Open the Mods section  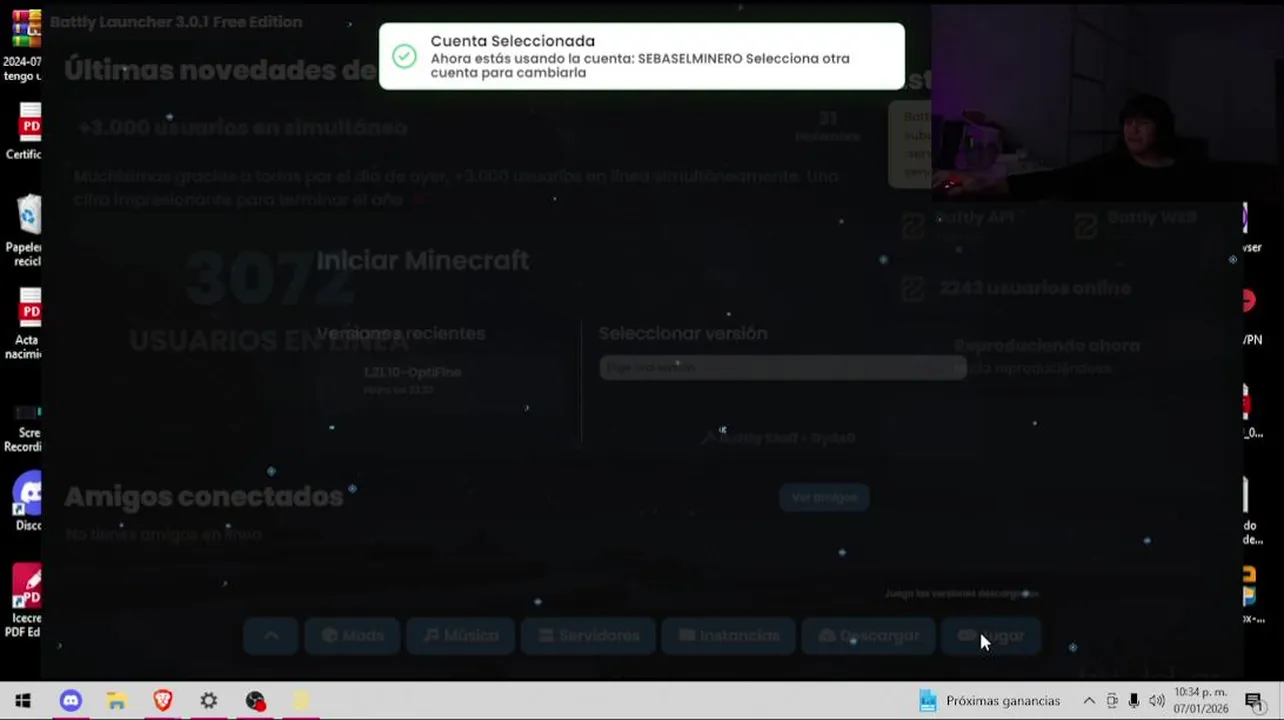coord(352,636)
